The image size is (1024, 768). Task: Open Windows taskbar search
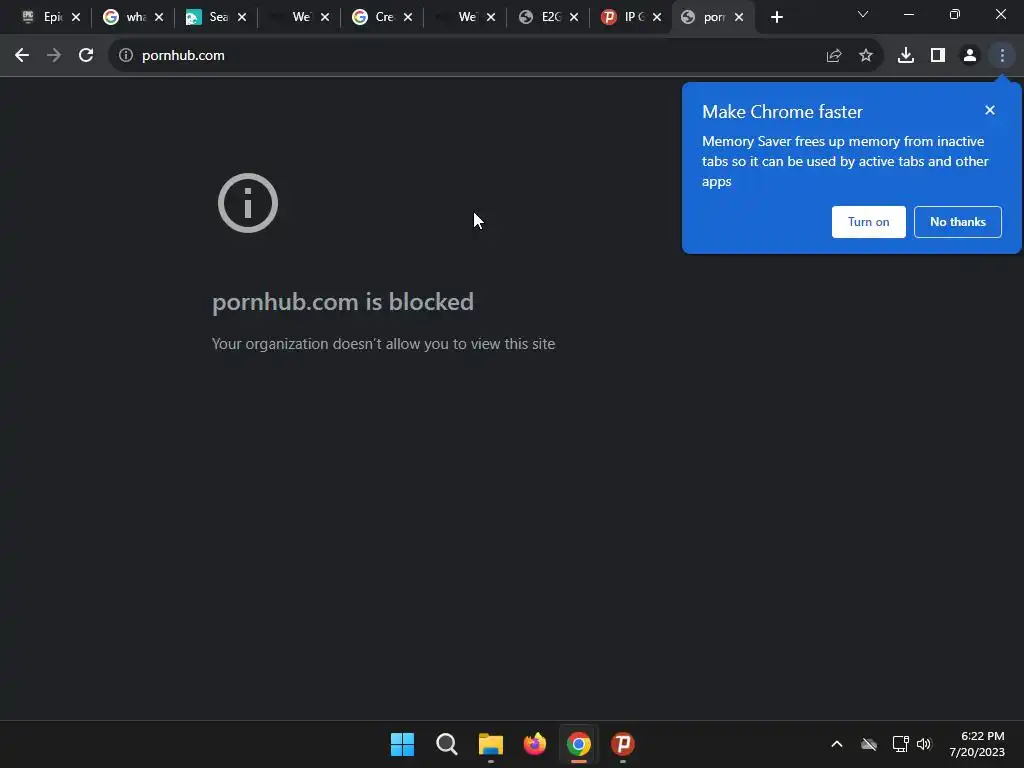pyautogui.click(x=447, y=744)
